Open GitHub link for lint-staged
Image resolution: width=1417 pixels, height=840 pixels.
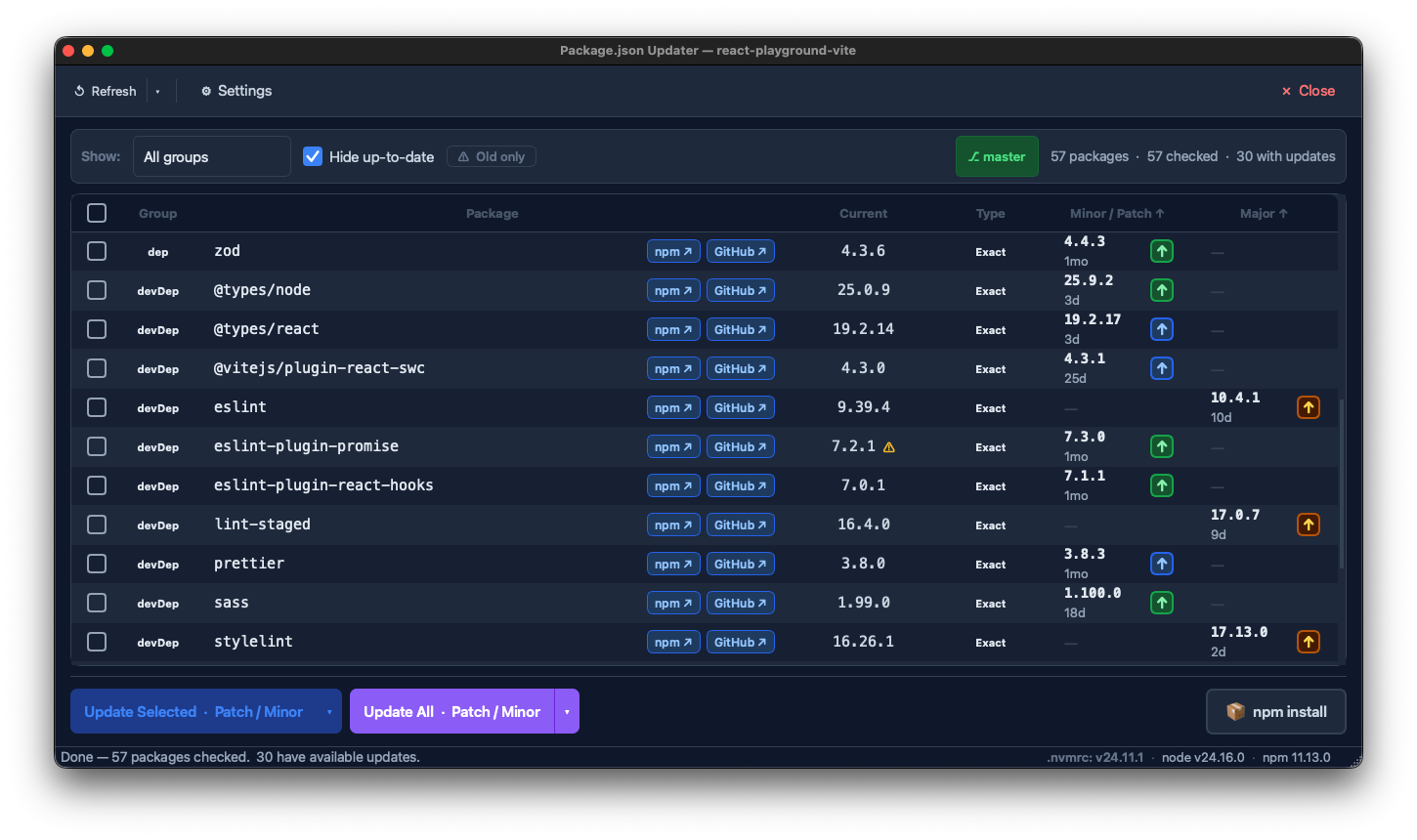pos(741,525)
